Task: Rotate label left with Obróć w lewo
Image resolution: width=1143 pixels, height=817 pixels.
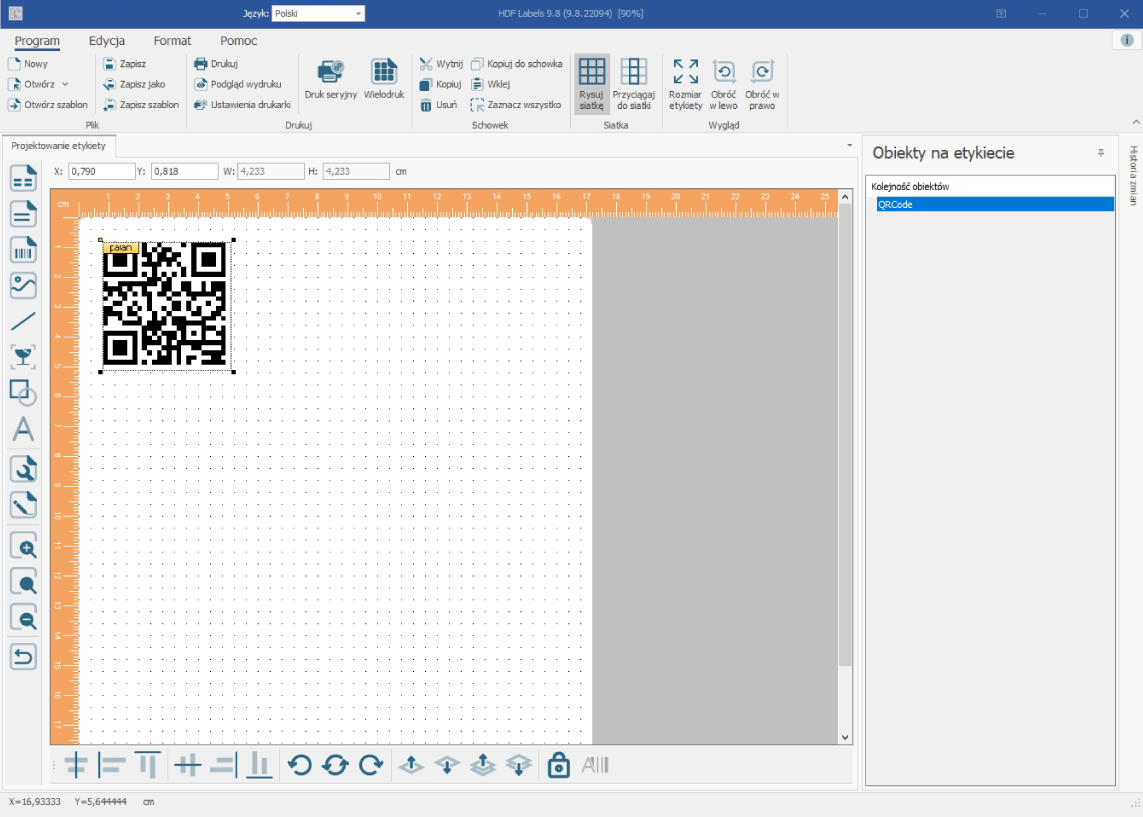Action: (x=723, y=85)
